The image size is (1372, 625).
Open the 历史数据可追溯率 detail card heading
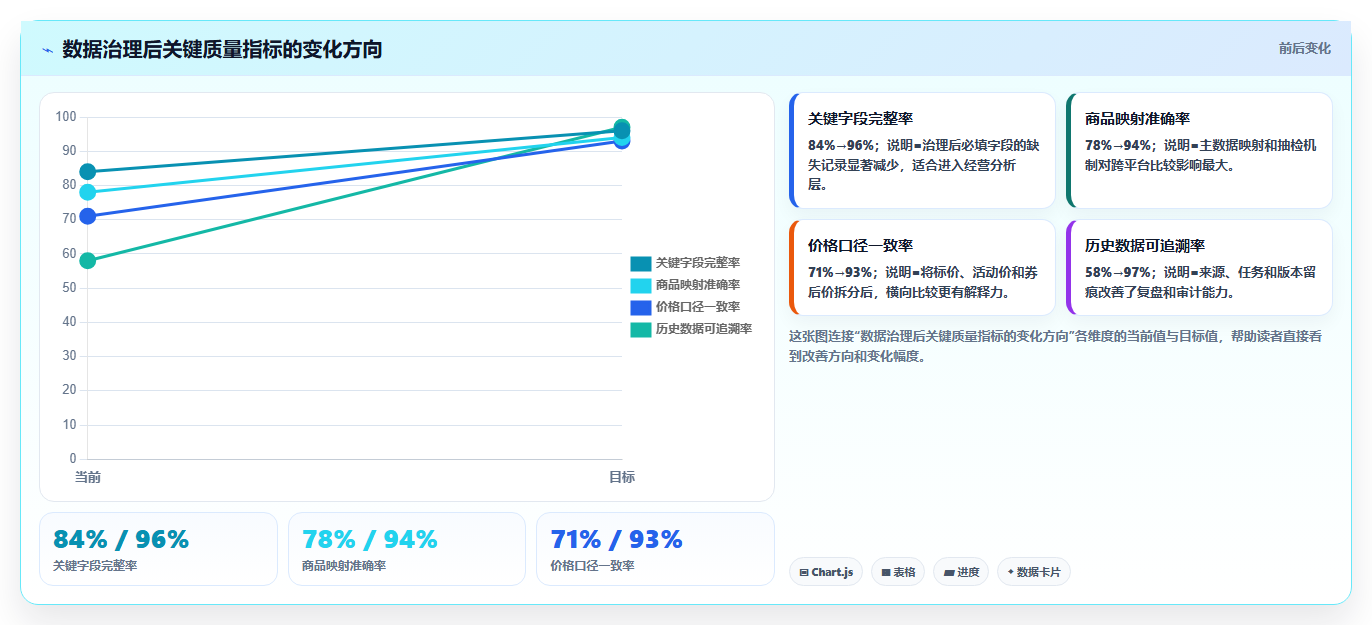(x=1145, y=245)
